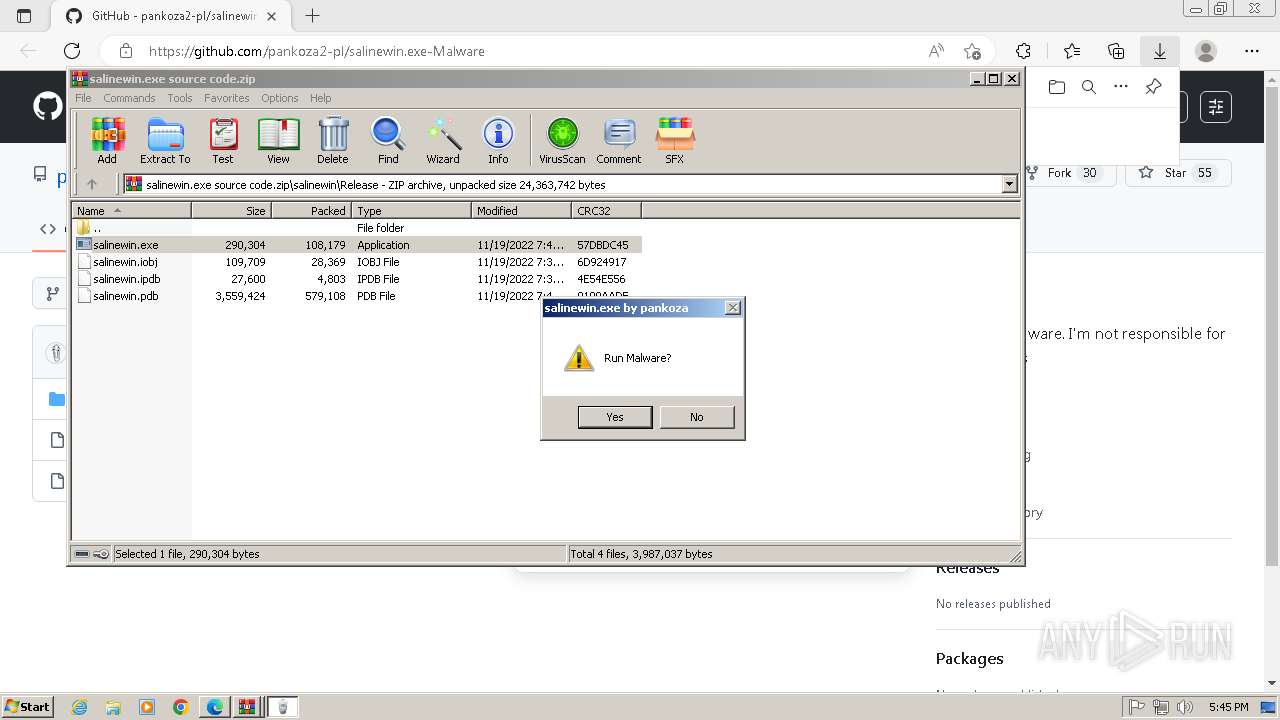
Task: Click the browser address bar URL
Action: pos(317,51)
